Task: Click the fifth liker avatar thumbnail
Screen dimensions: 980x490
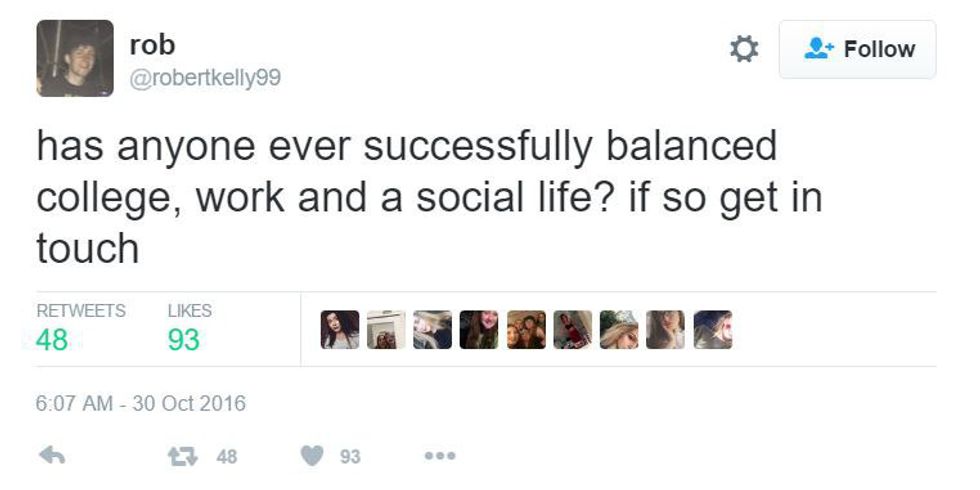Action: 526,330
